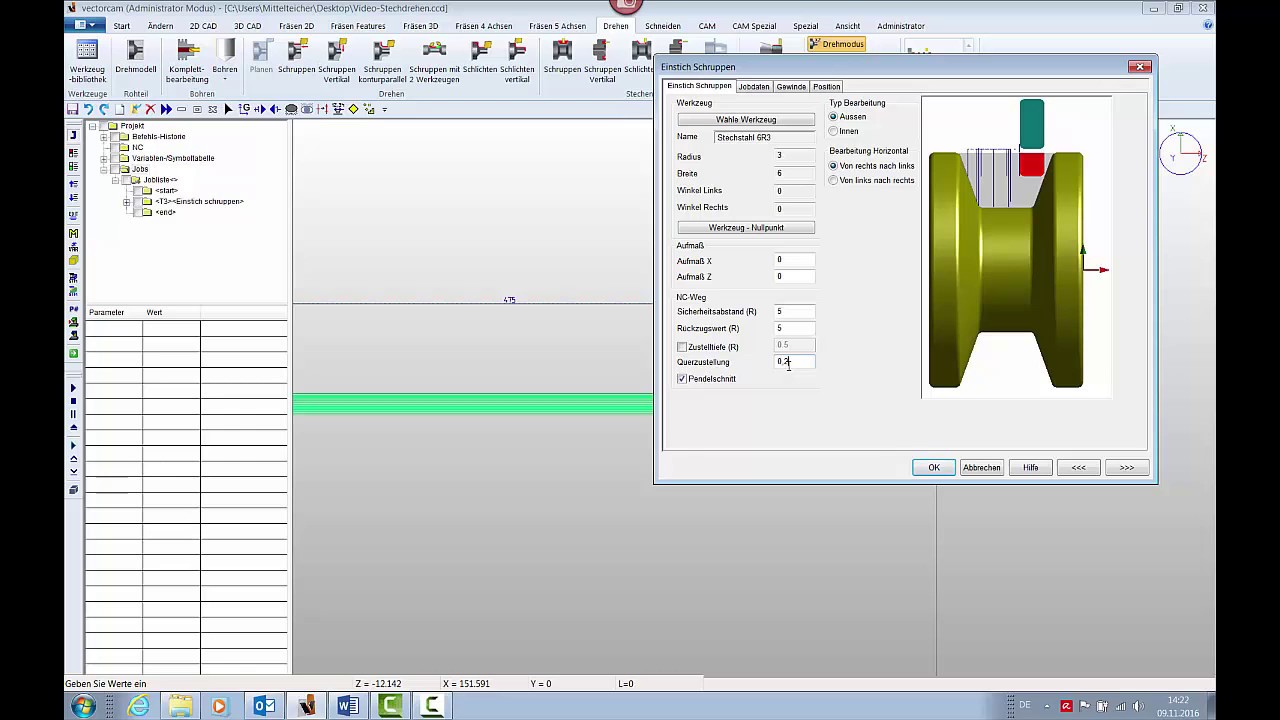Click the Querzustellung input field

pos(795,362)
